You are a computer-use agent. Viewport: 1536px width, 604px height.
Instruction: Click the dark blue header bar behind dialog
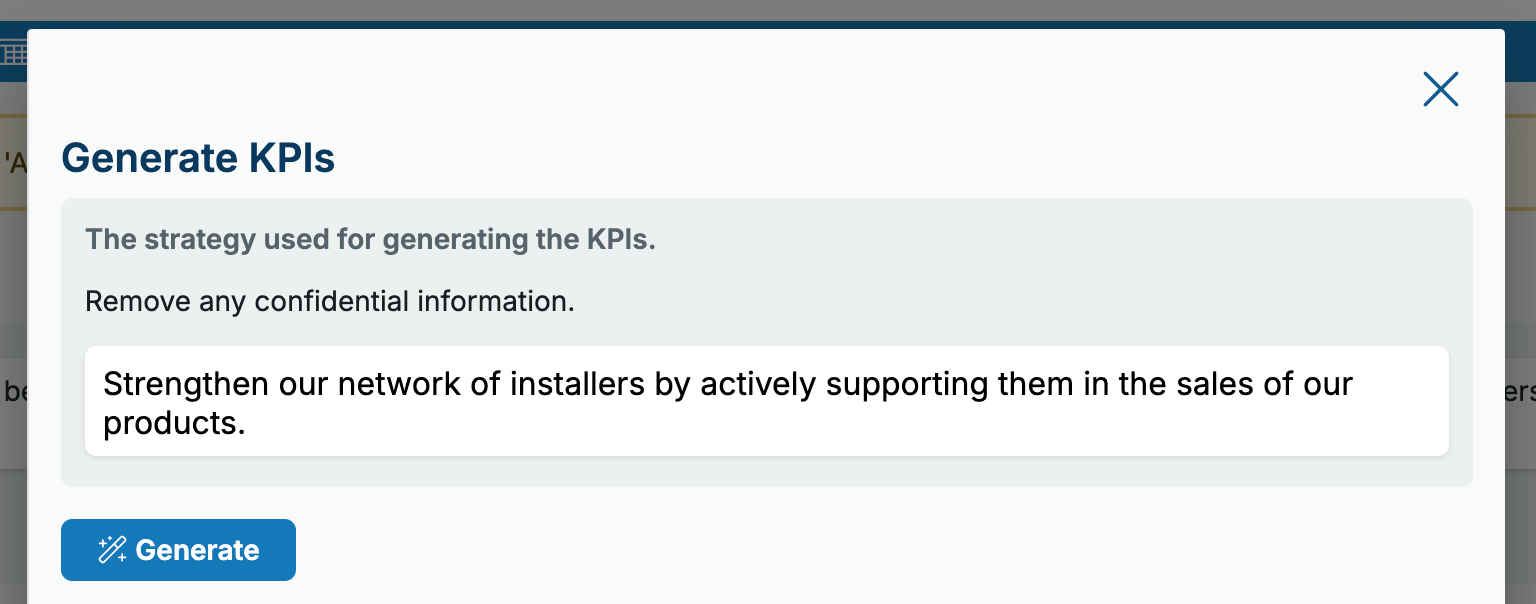point(1520,52)
